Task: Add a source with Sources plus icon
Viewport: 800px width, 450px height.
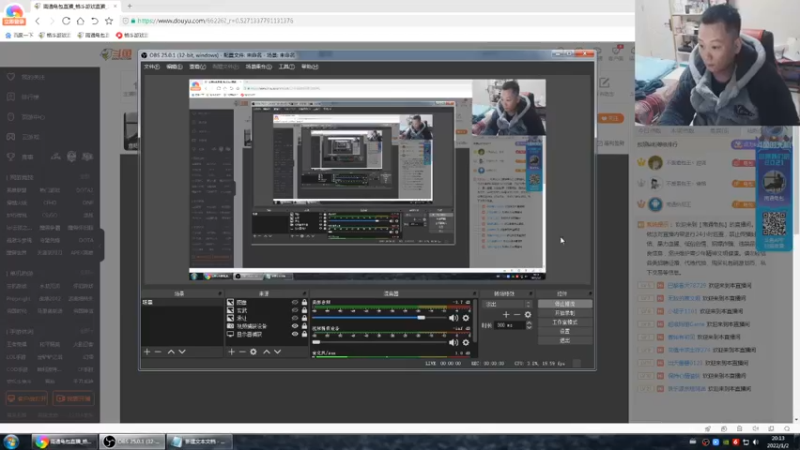Action: [231, 352]
